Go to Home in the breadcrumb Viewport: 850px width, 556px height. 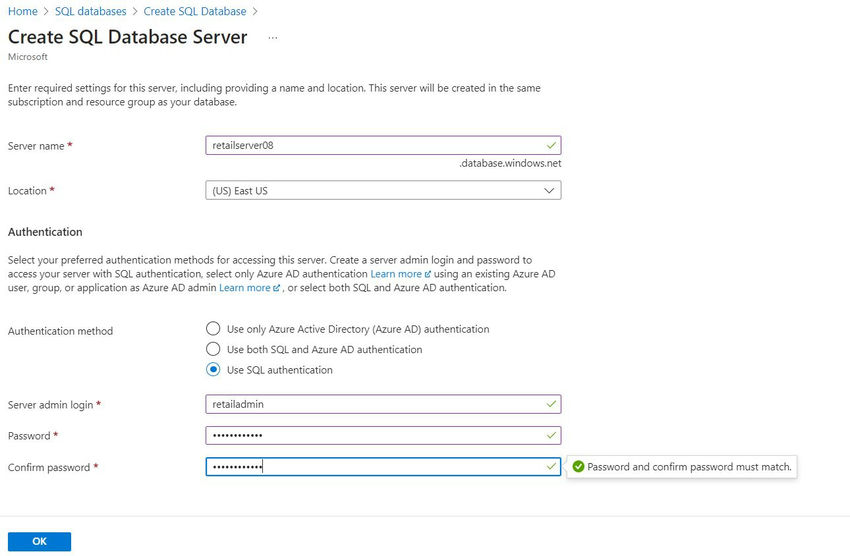coord(22,11)
